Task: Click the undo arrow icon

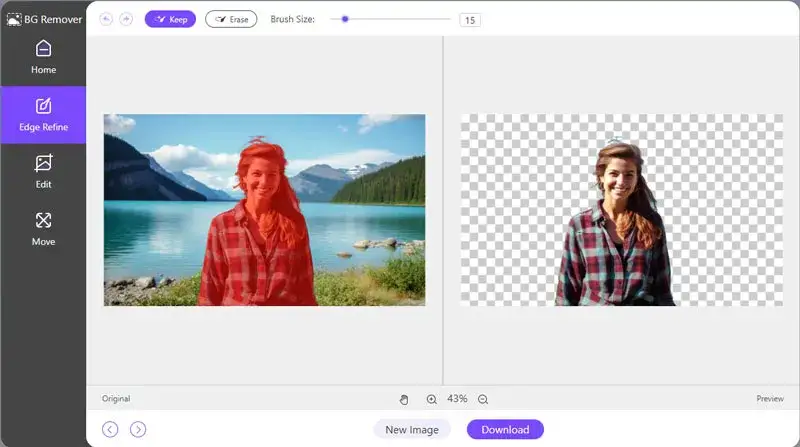Action: click(106, 19)
